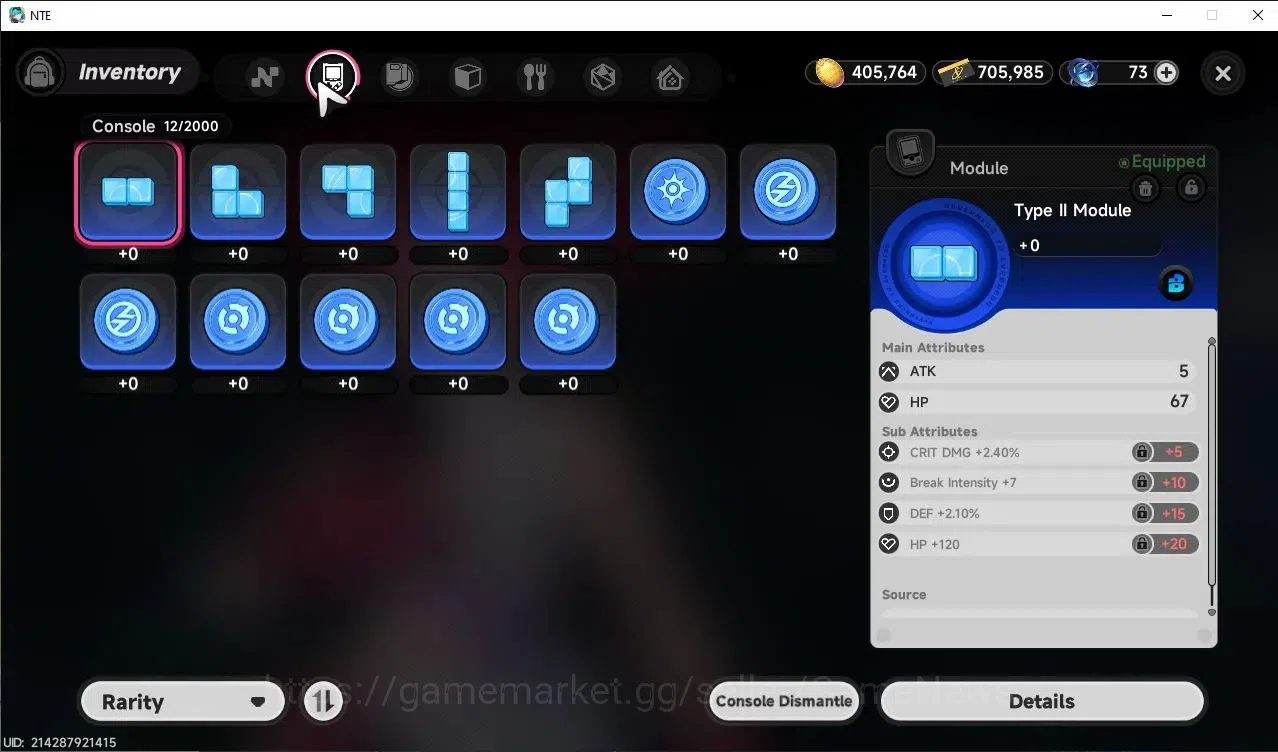Toggle the sort order arrows button
This screenshot has width=1278, height=752.
coord(323,702)
